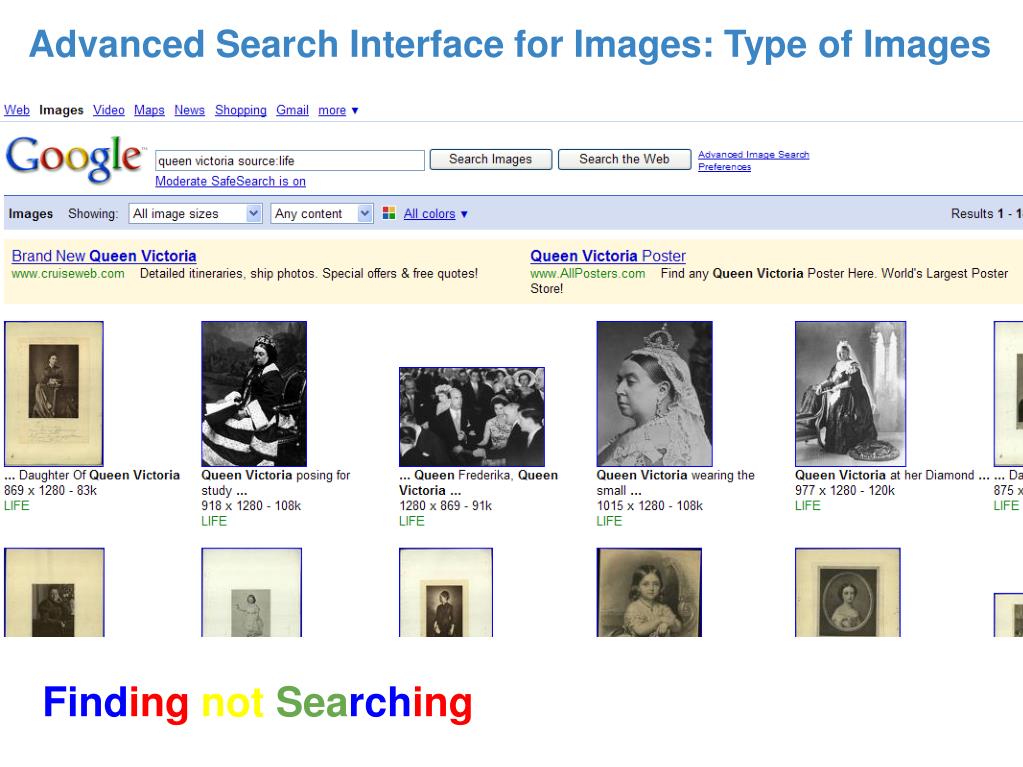Select the Images tab
Image resolution: width=1023 pixels, height=767 pixels.
point(61,110)
